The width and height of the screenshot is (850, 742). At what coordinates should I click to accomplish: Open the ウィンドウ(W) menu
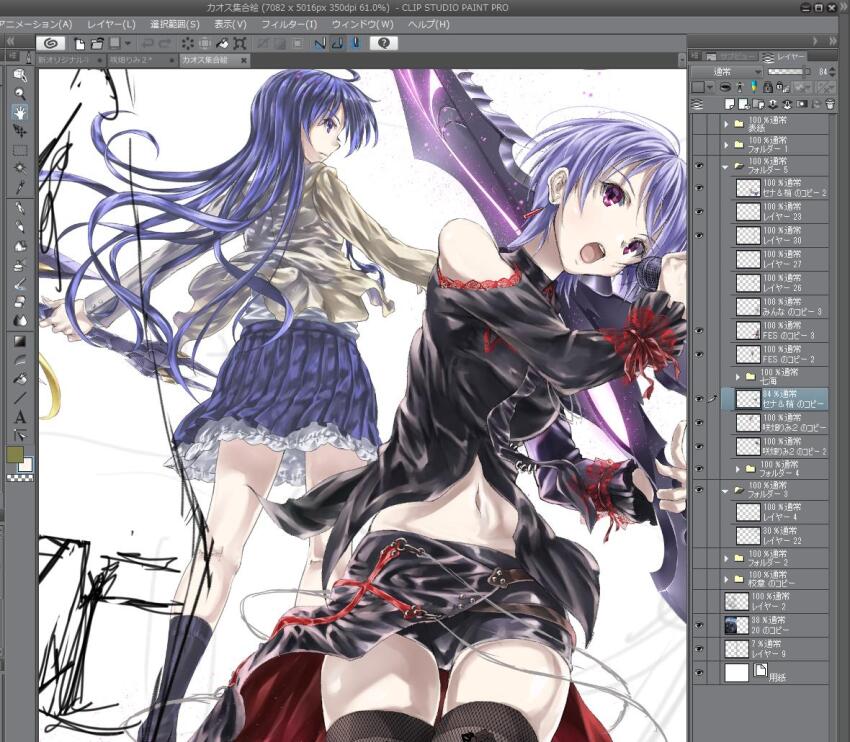(362, 24)
